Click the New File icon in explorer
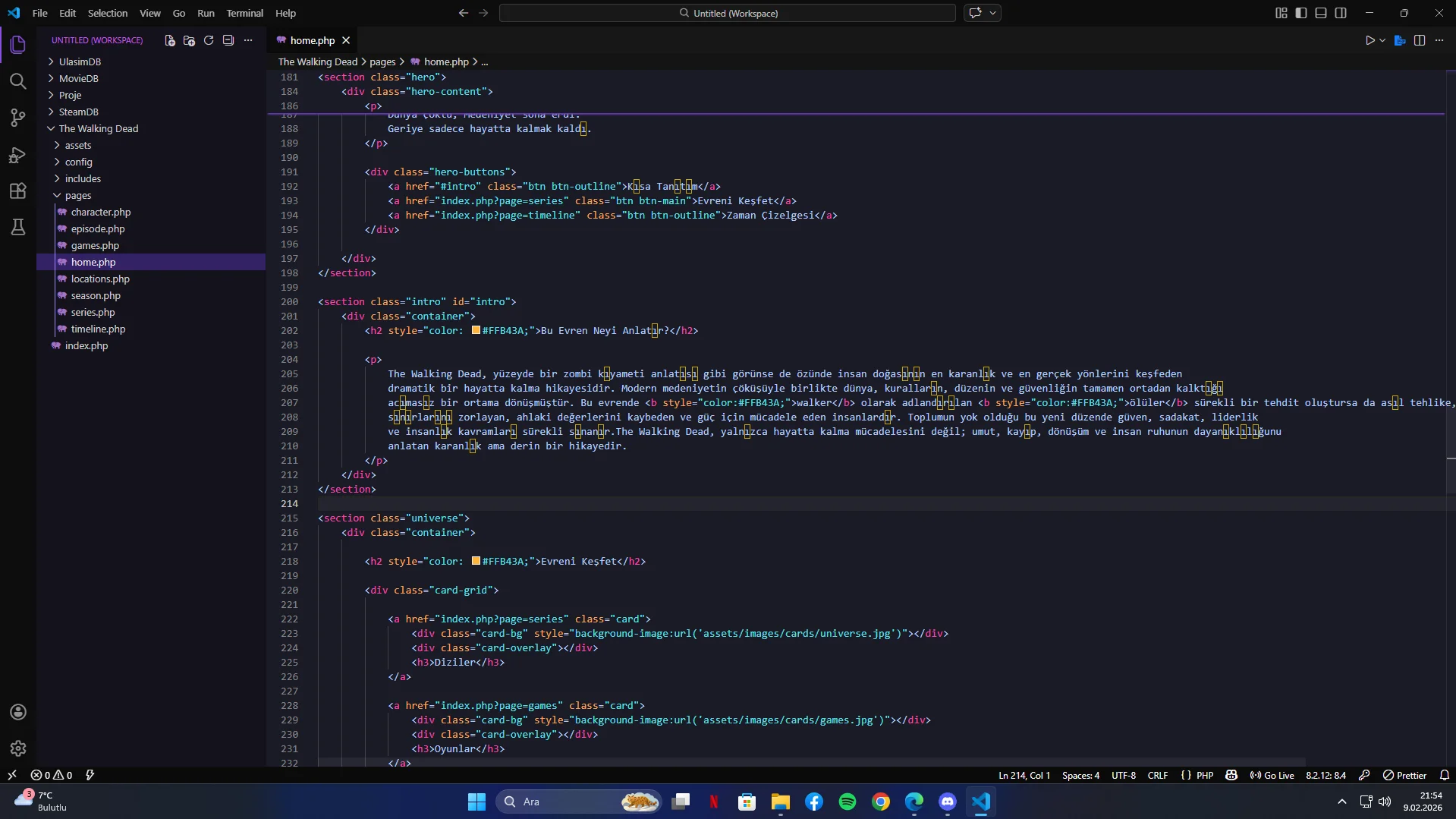This screenshot has height=819, width=1456. (170, 41)
